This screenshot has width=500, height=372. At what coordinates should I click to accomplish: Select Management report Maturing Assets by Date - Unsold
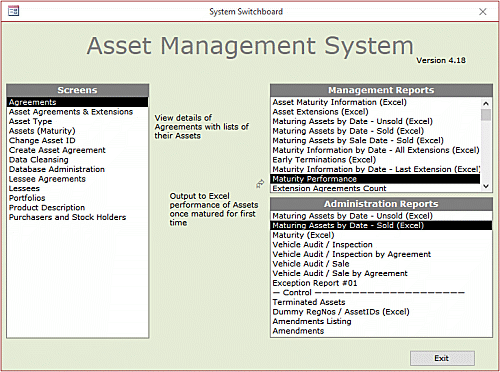(x=376, y=121)
